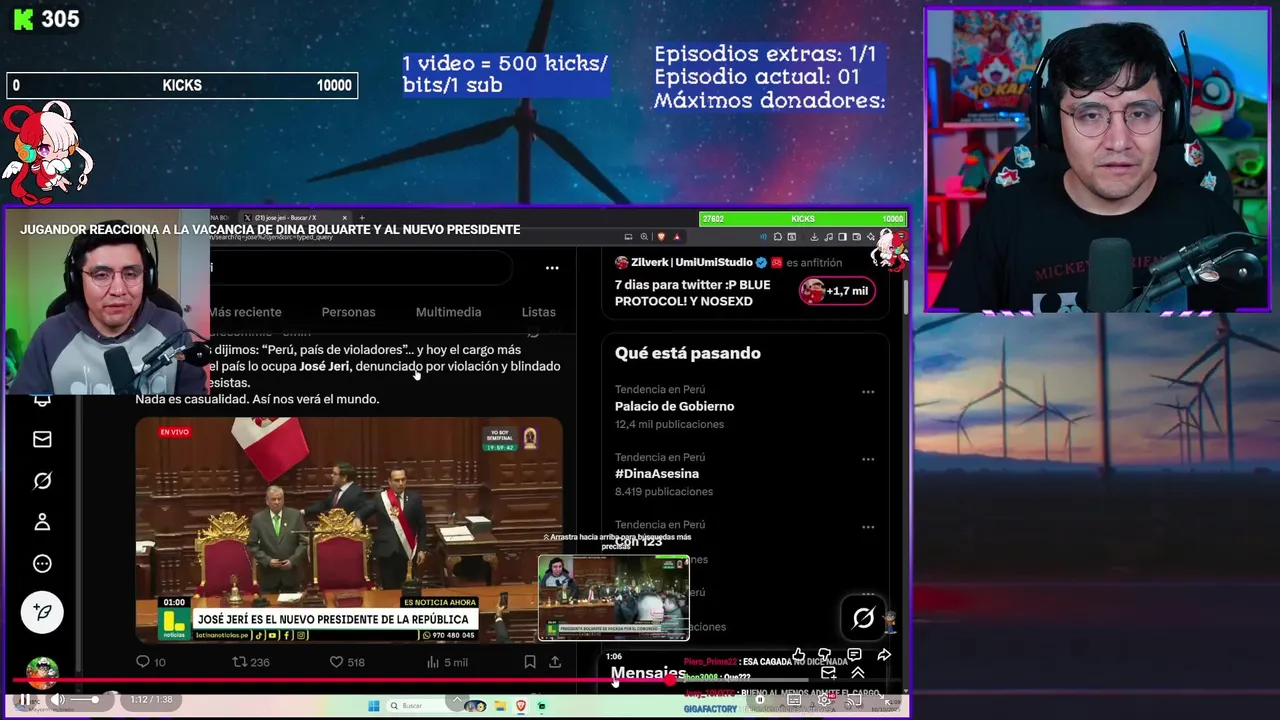Switch to Personas tab
Viewport: 1280px width, 720px height.
[348, 312]
